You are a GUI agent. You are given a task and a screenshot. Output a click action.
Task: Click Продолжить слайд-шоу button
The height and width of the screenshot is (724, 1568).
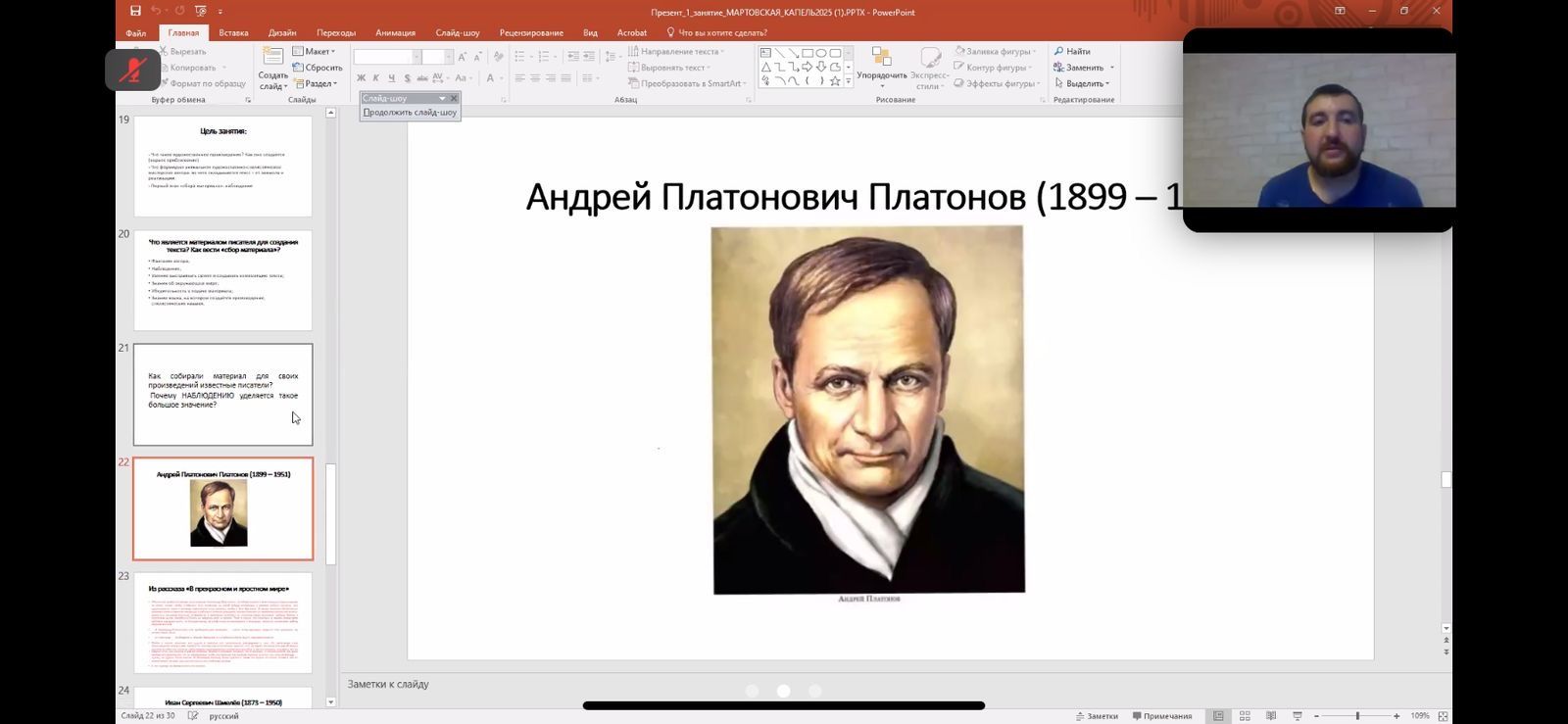pyautogui.click(x=410, y=112)
